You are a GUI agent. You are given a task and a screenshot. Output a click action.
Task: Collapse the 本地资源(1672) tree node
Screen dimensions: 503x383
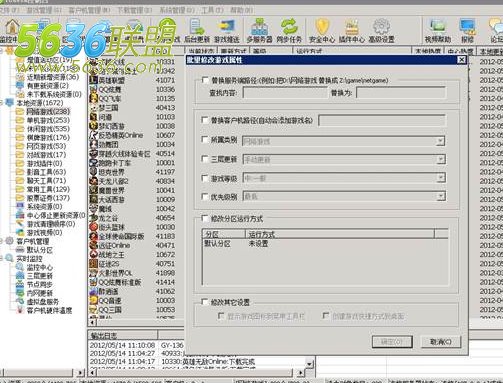click(1, 103)
